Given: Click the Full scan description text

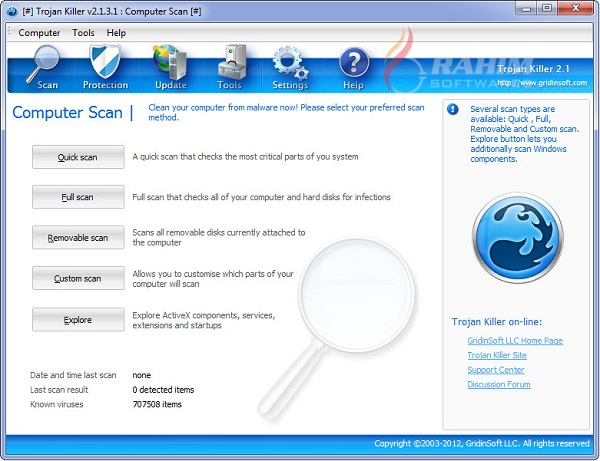Looking at the screenshot, I should click(261, 197).
